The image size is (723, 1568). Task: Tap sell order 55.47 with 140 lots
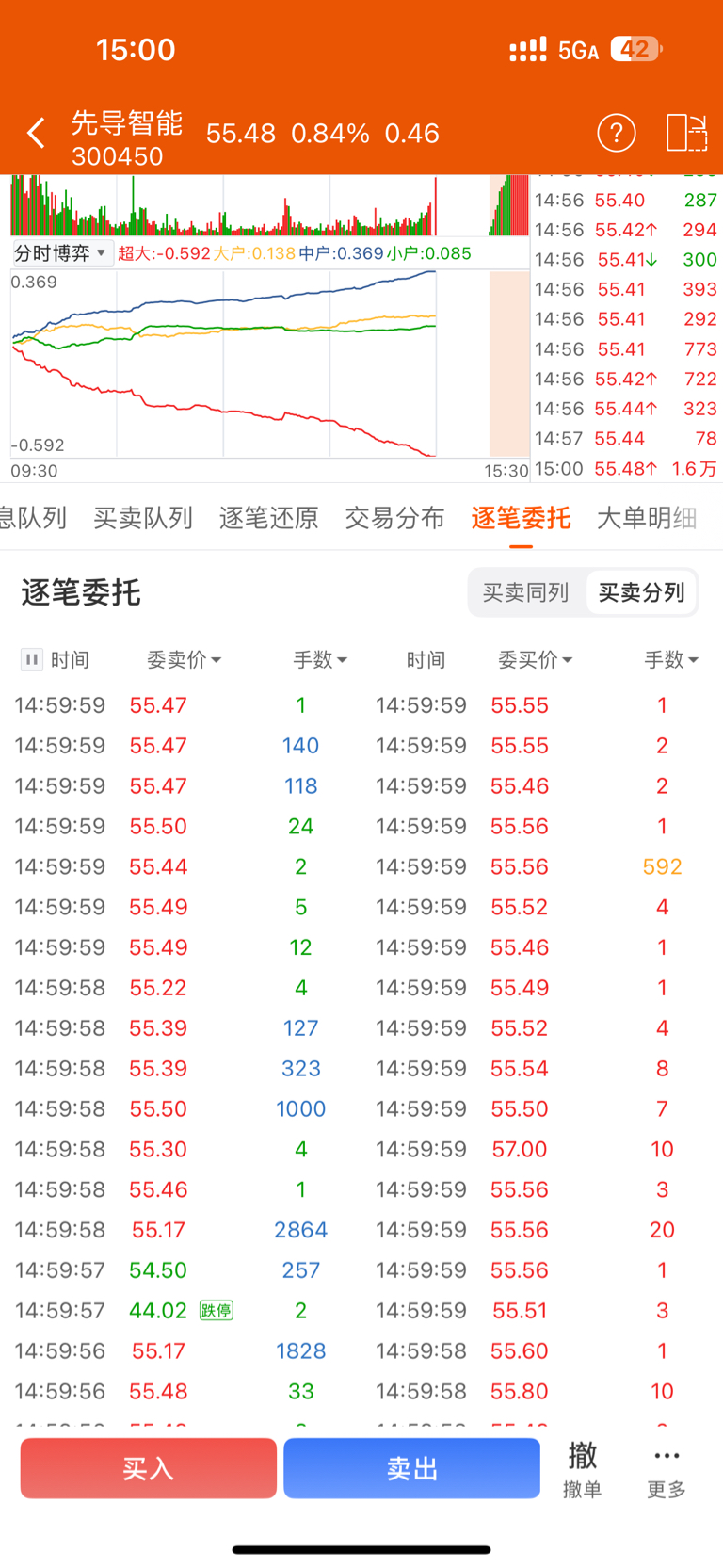pyautogui.click(x=182, y=745)
